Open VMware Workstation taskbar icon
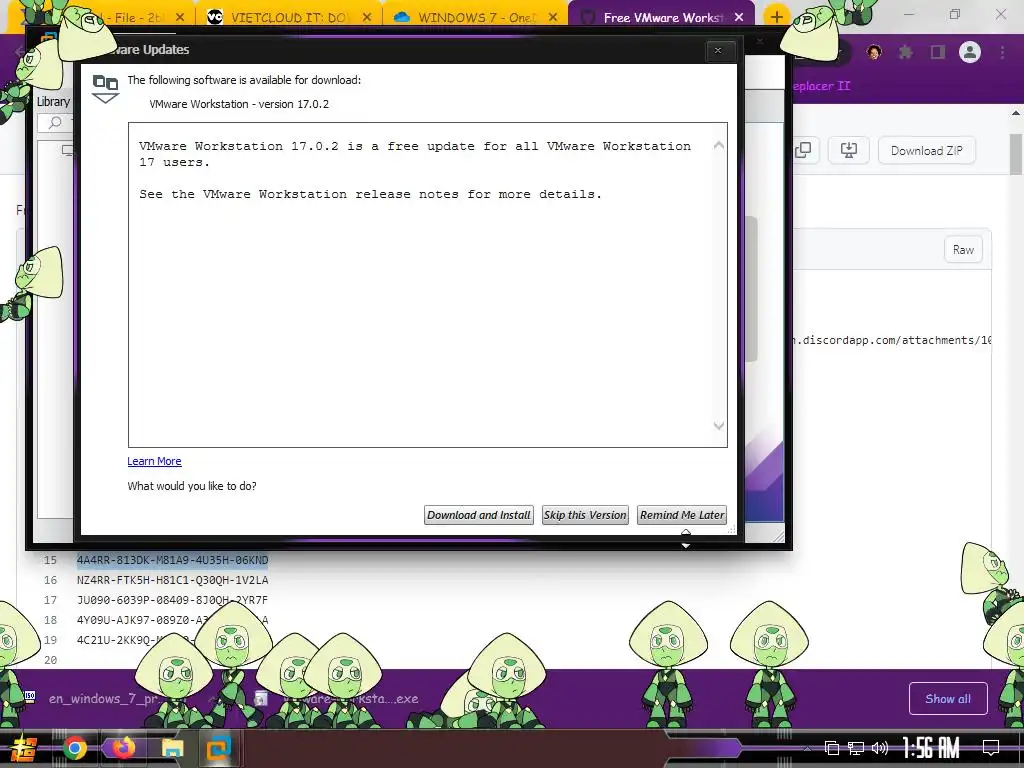The height and width of the screenshot is (768, 1024). [218, 748]
